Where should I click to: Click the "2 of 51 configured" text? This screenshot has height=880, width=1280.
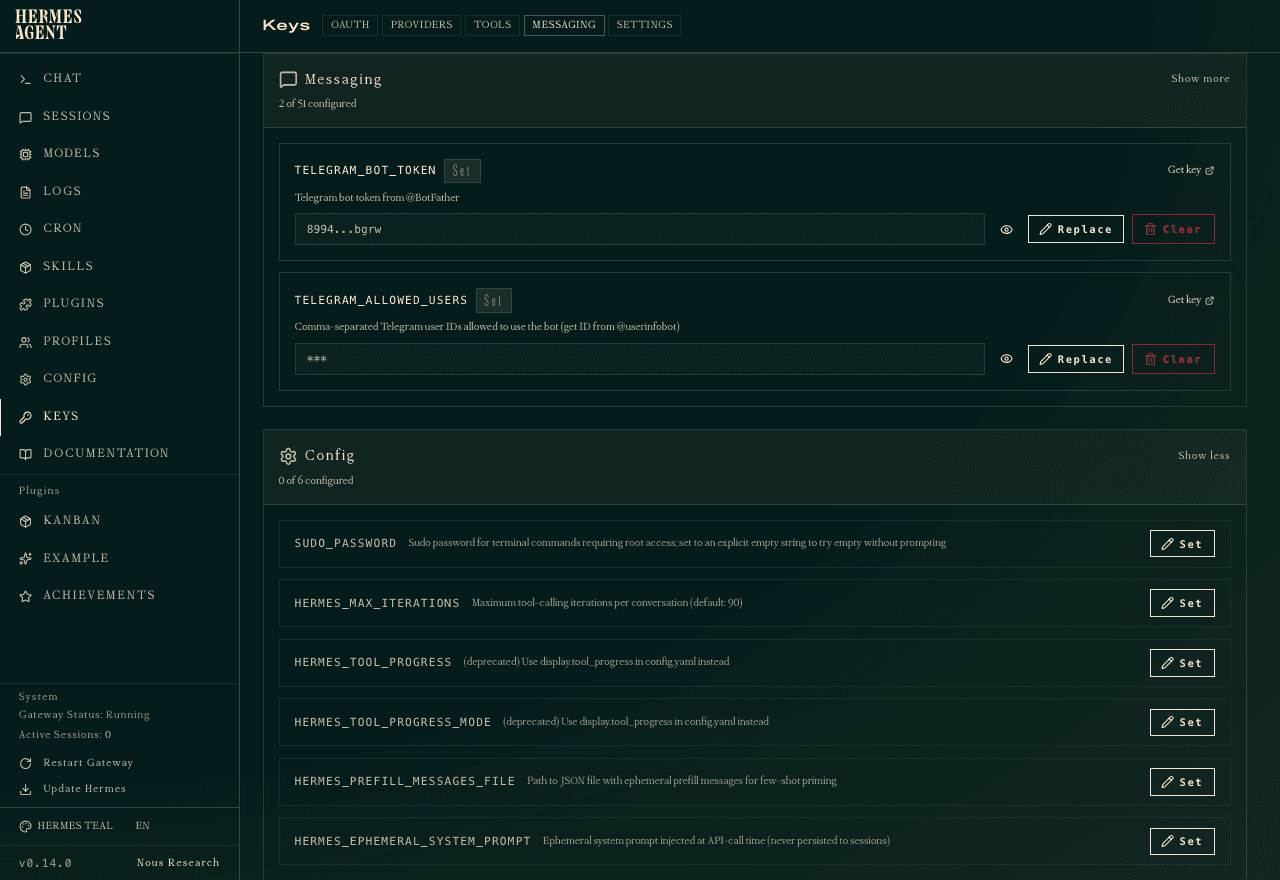tap(317, 104)
